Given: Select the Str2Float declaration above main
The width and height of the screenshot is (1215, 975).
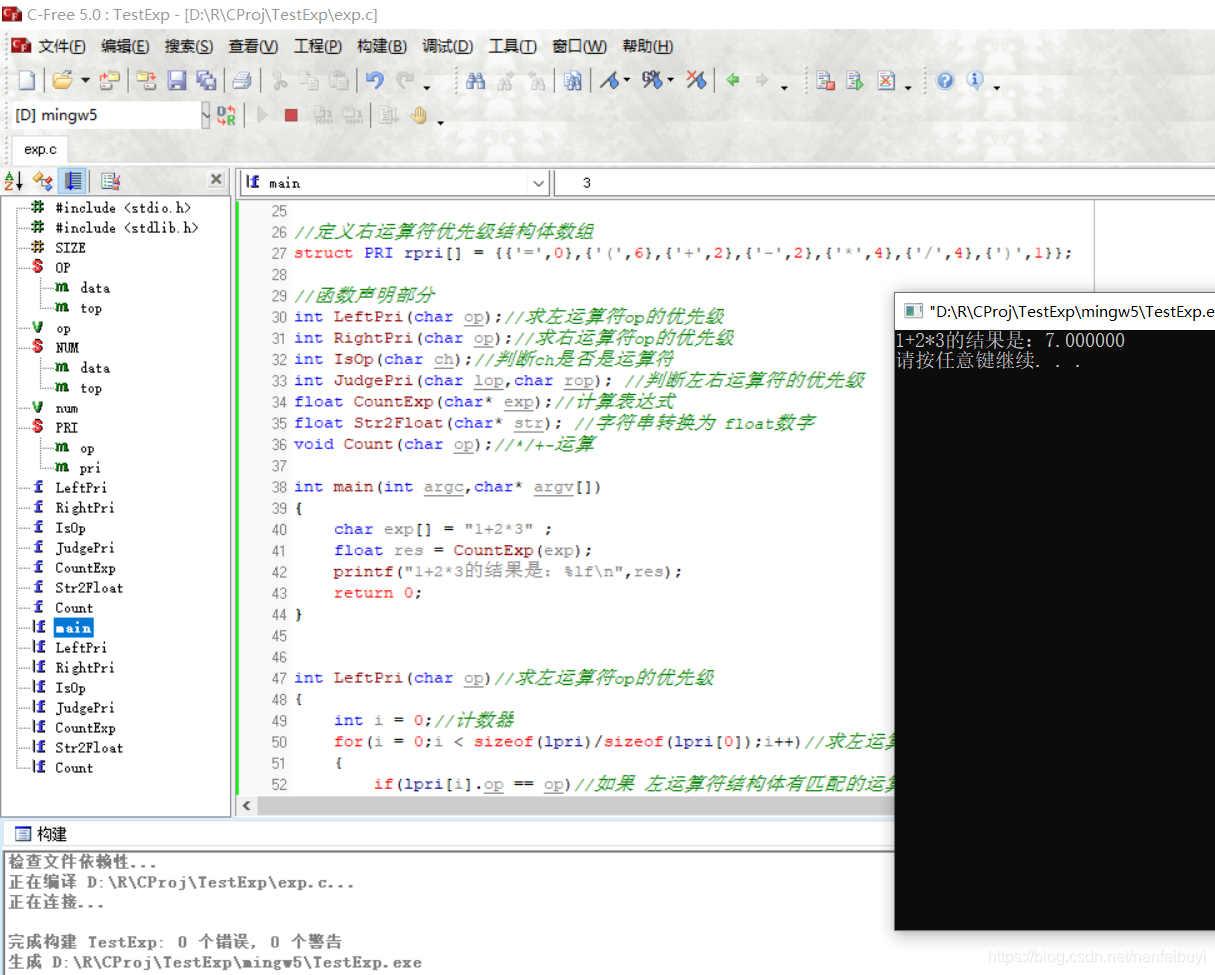Looking at the screenshot, I should tap(89, 588).
